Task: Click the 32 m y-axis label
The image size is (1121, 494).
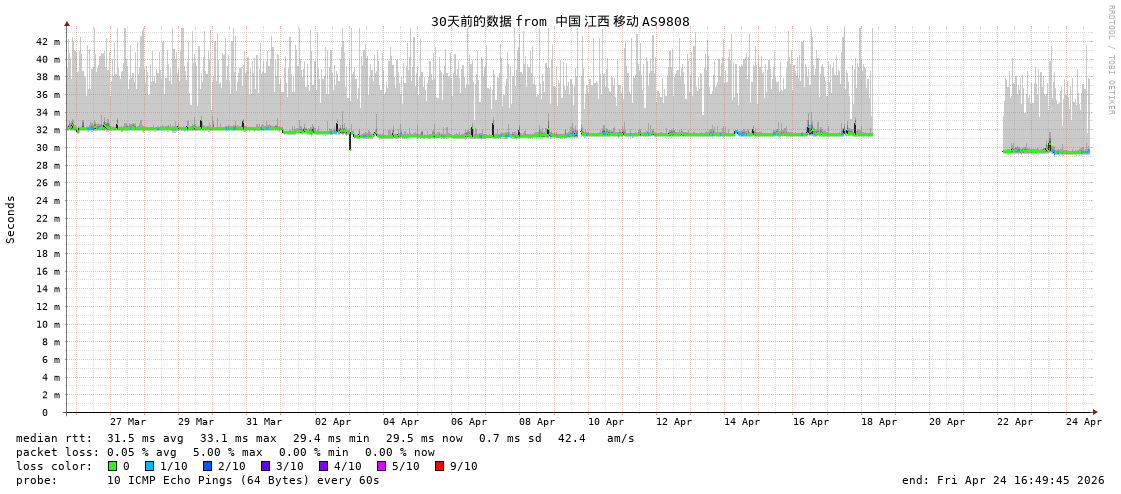Action: click(49, 130)
